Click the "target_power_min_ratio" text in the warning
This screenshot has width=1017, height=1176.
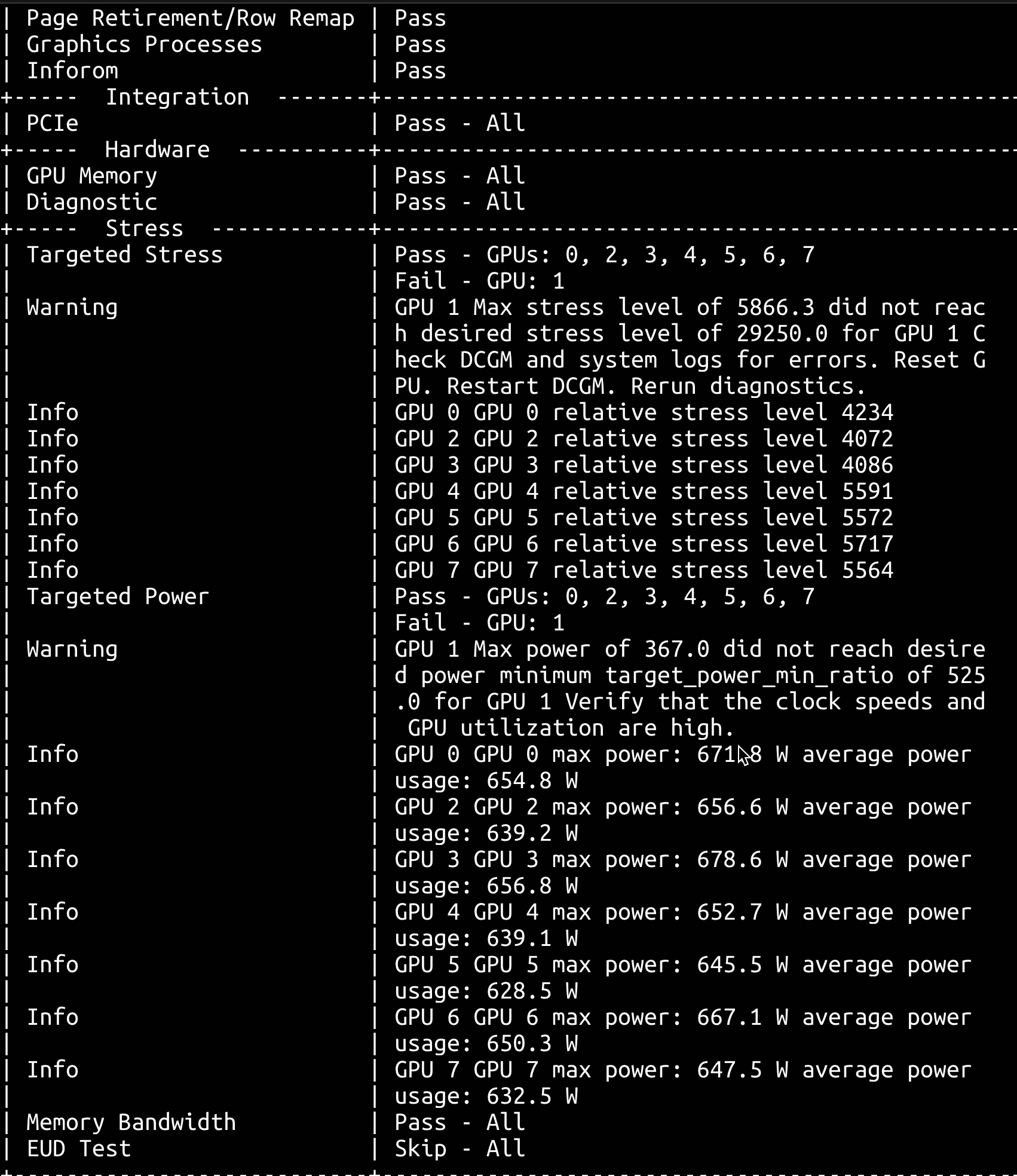pos(749,676)
